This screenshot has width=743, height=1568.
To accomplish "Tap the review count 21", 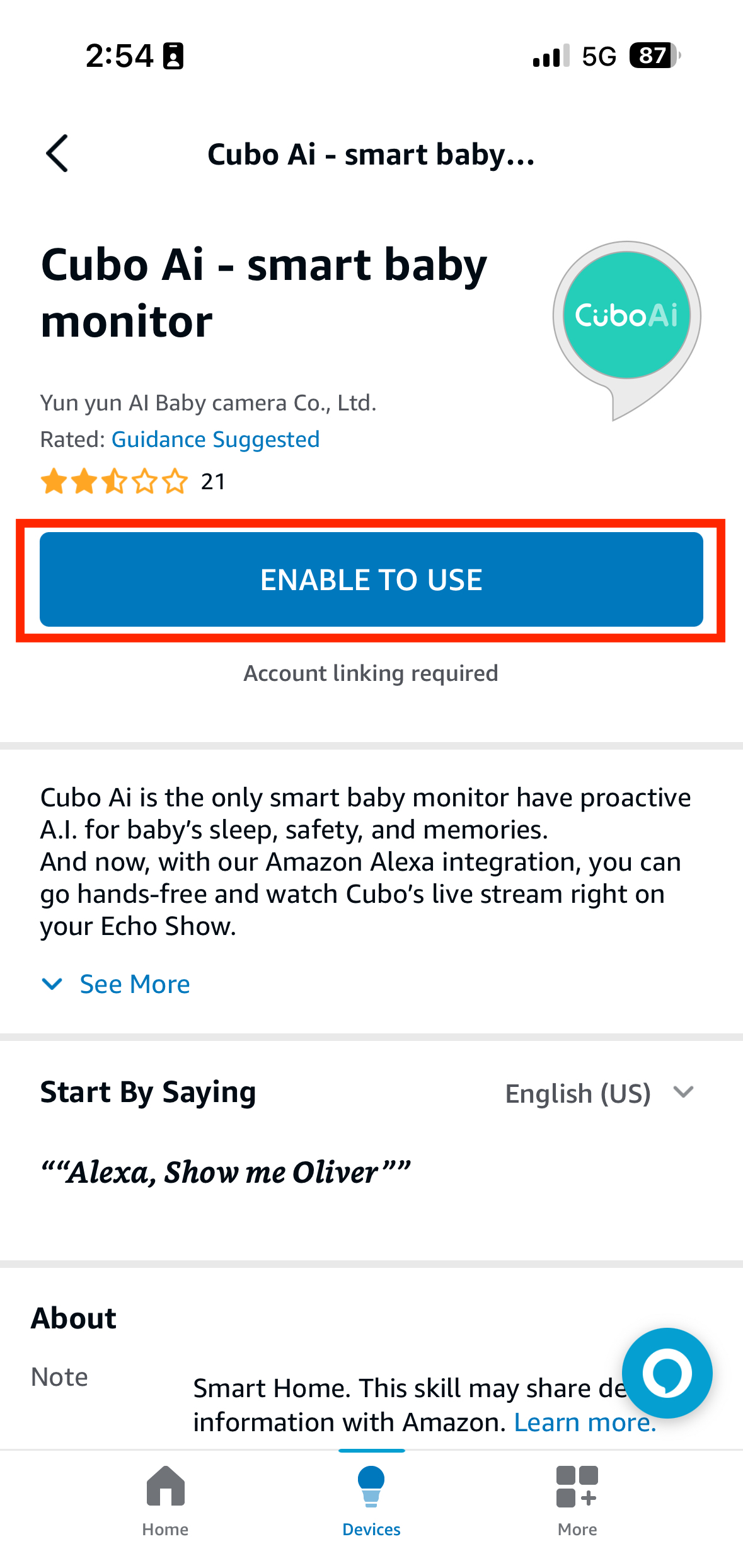I will click(213, 482).
